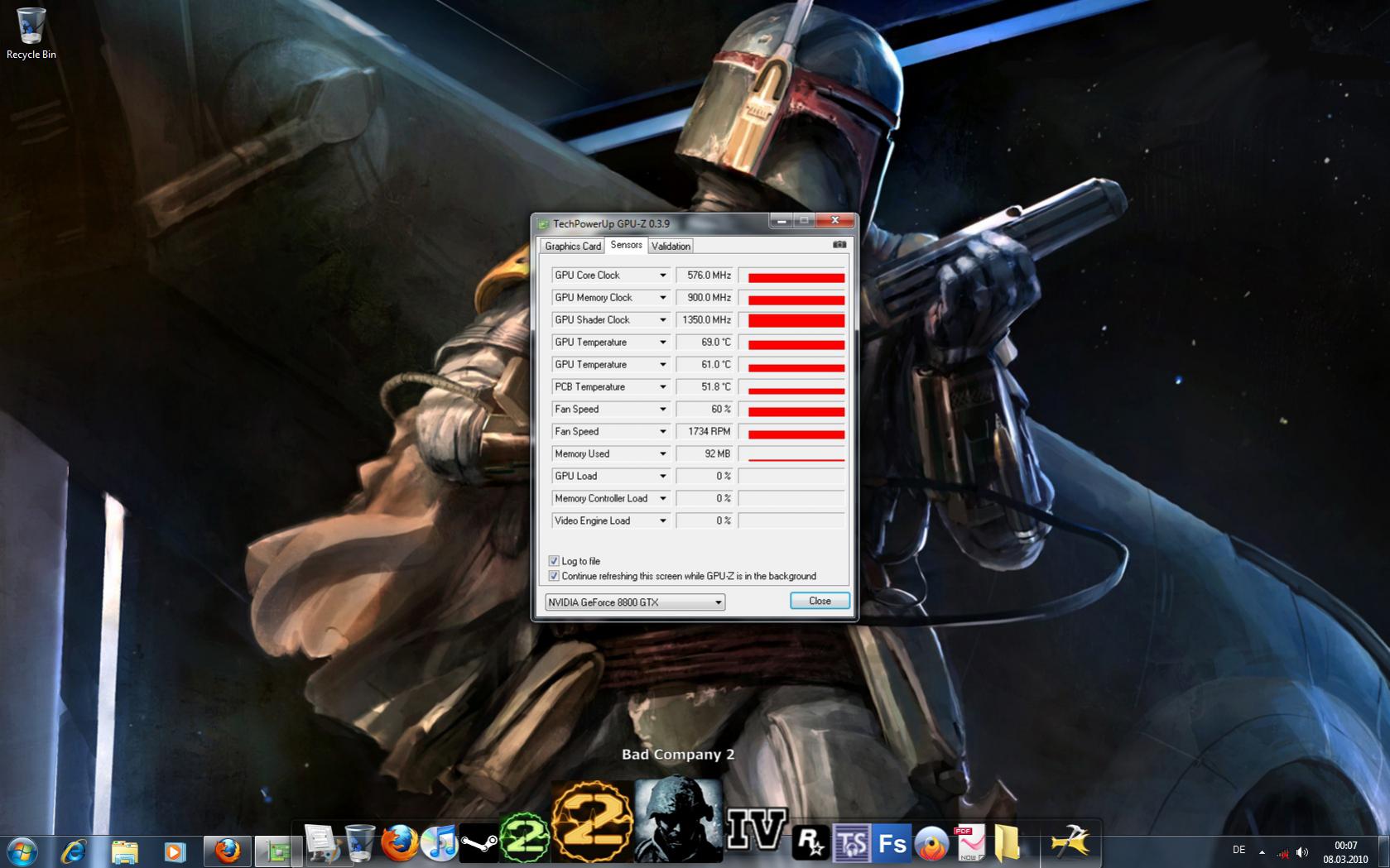Open the computer icon in the dock

pyautogui.click(x=322, y=843)
